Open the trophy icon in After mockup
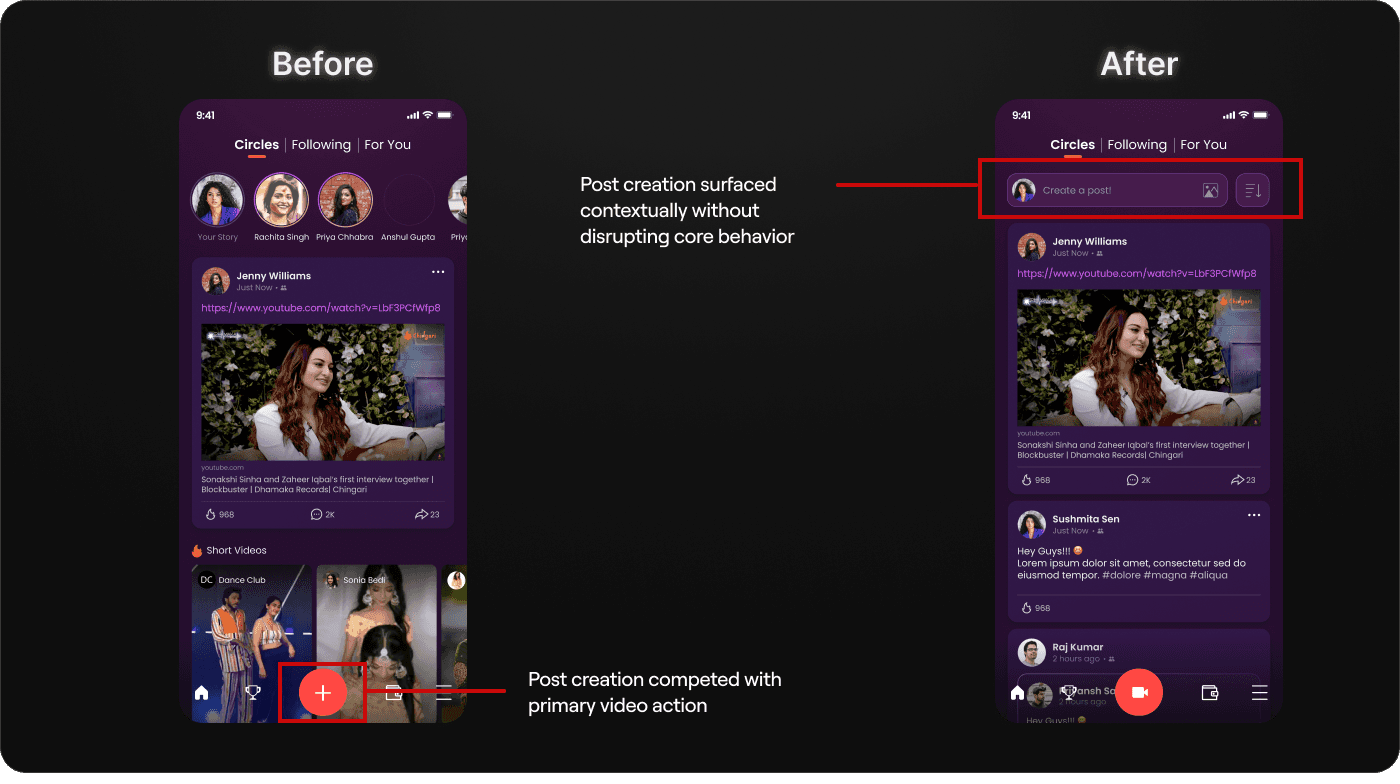Image resolution: width=1400 pixels, height=784 pixels. [x=1069, y=692]
